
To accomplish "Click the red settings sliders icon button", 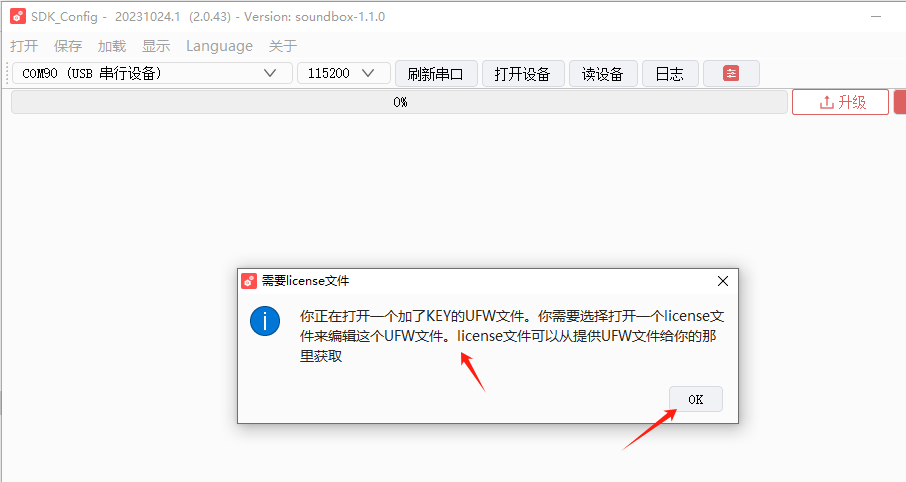I will tap(731, 73).
